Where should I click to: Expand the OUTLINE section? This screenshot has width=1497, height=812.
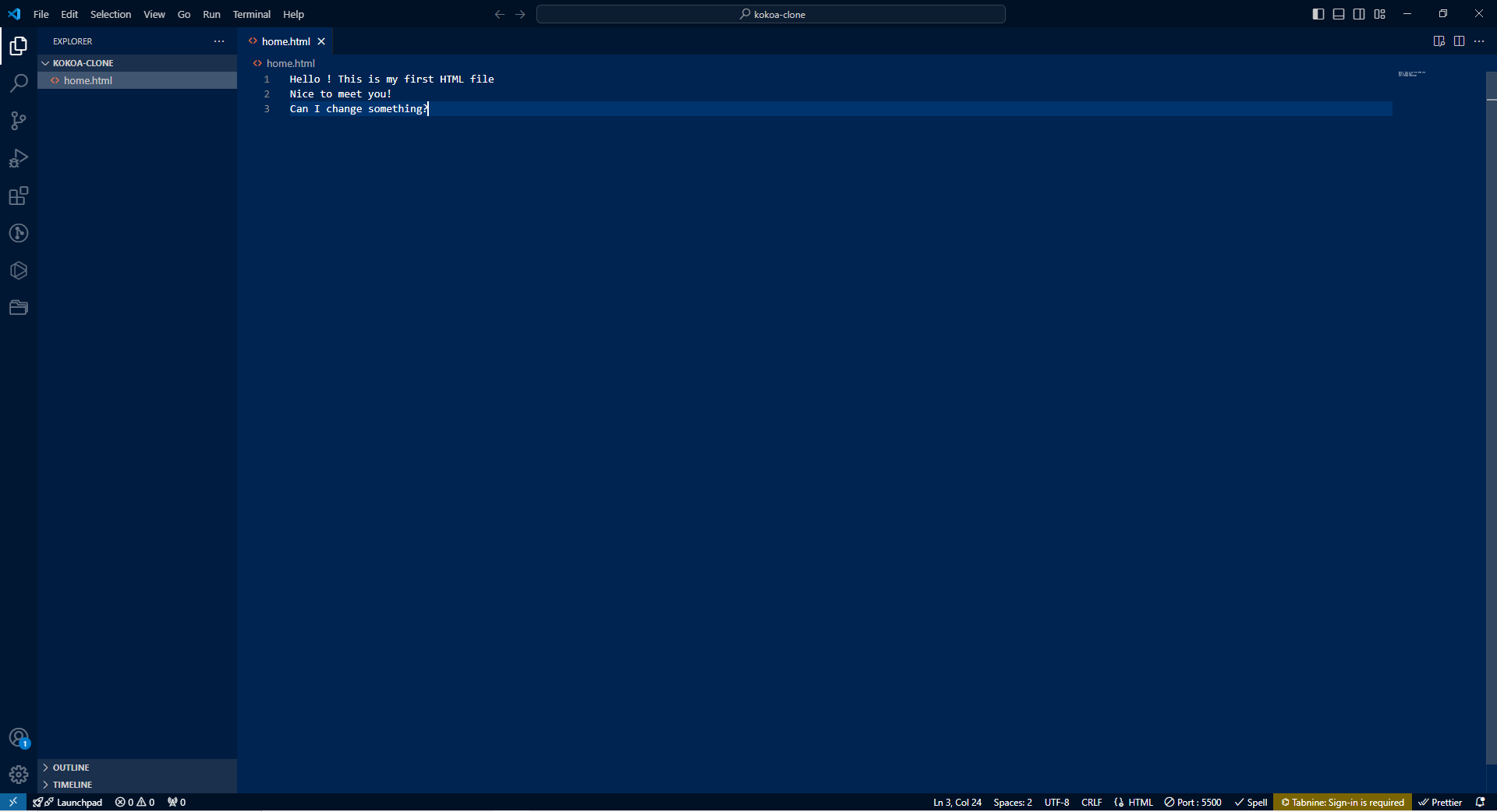click(137, 768)
